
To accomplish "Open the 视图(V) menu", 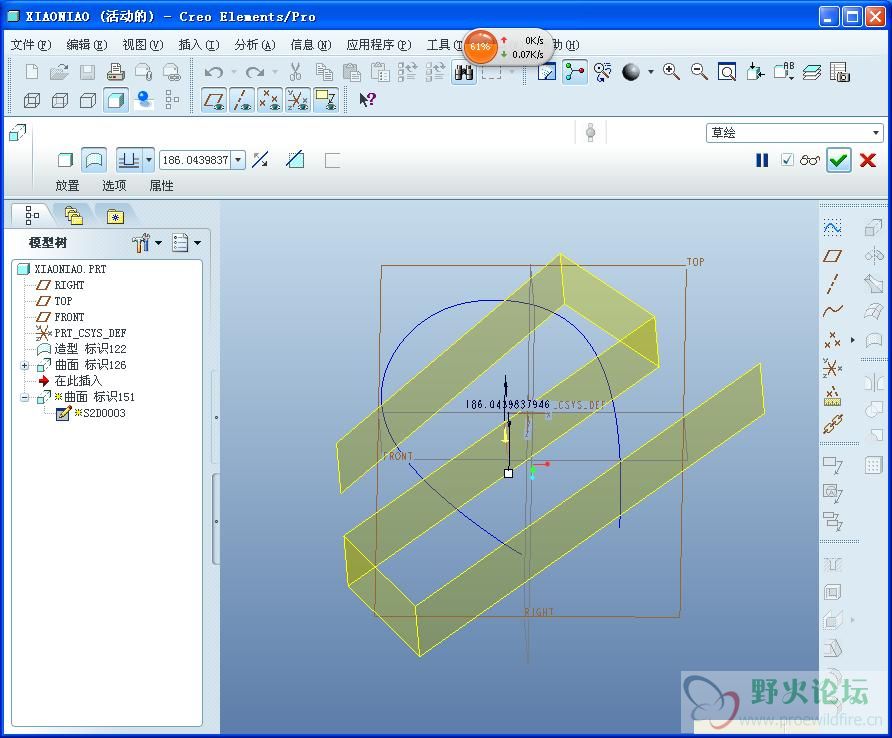I will (143, 45).
